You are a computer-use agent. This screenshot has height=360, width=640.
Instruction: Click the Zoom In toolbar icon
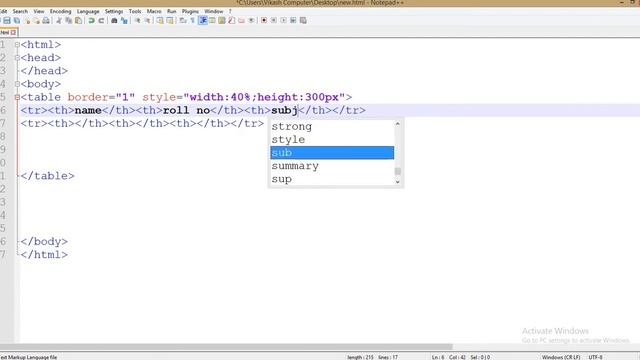[138, 20]
